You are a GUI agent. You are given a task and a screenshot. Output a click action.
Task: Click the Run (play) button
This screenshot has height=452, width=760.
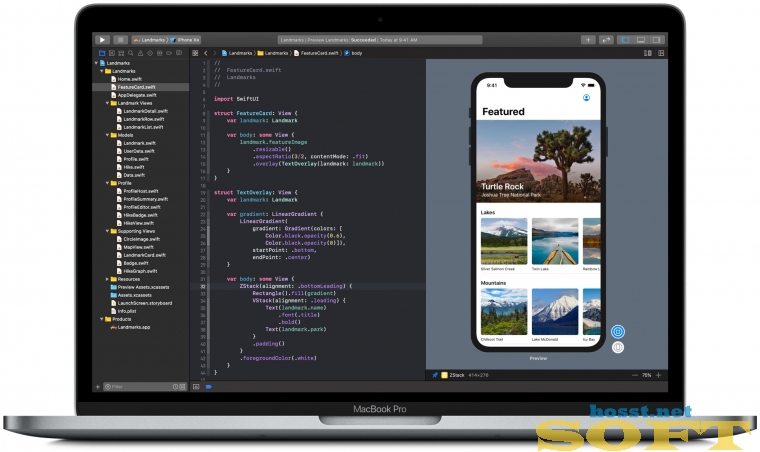(102, 40)
